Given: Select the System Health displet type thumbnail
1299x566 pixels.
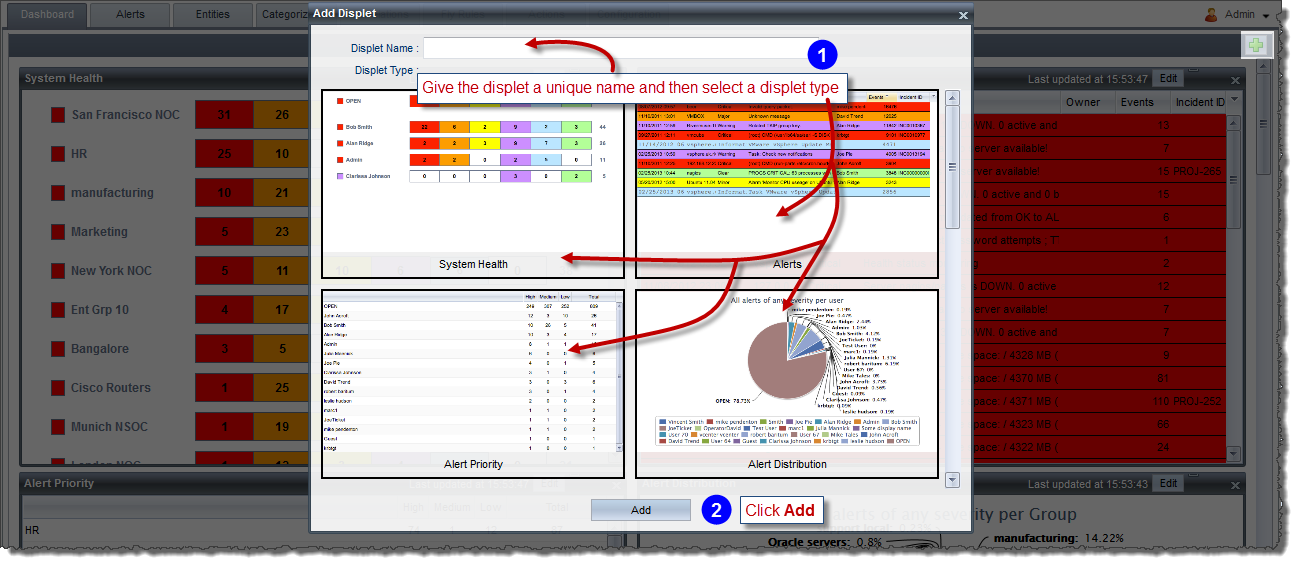Looking at the screenshot, I should [x=473, y=184].
